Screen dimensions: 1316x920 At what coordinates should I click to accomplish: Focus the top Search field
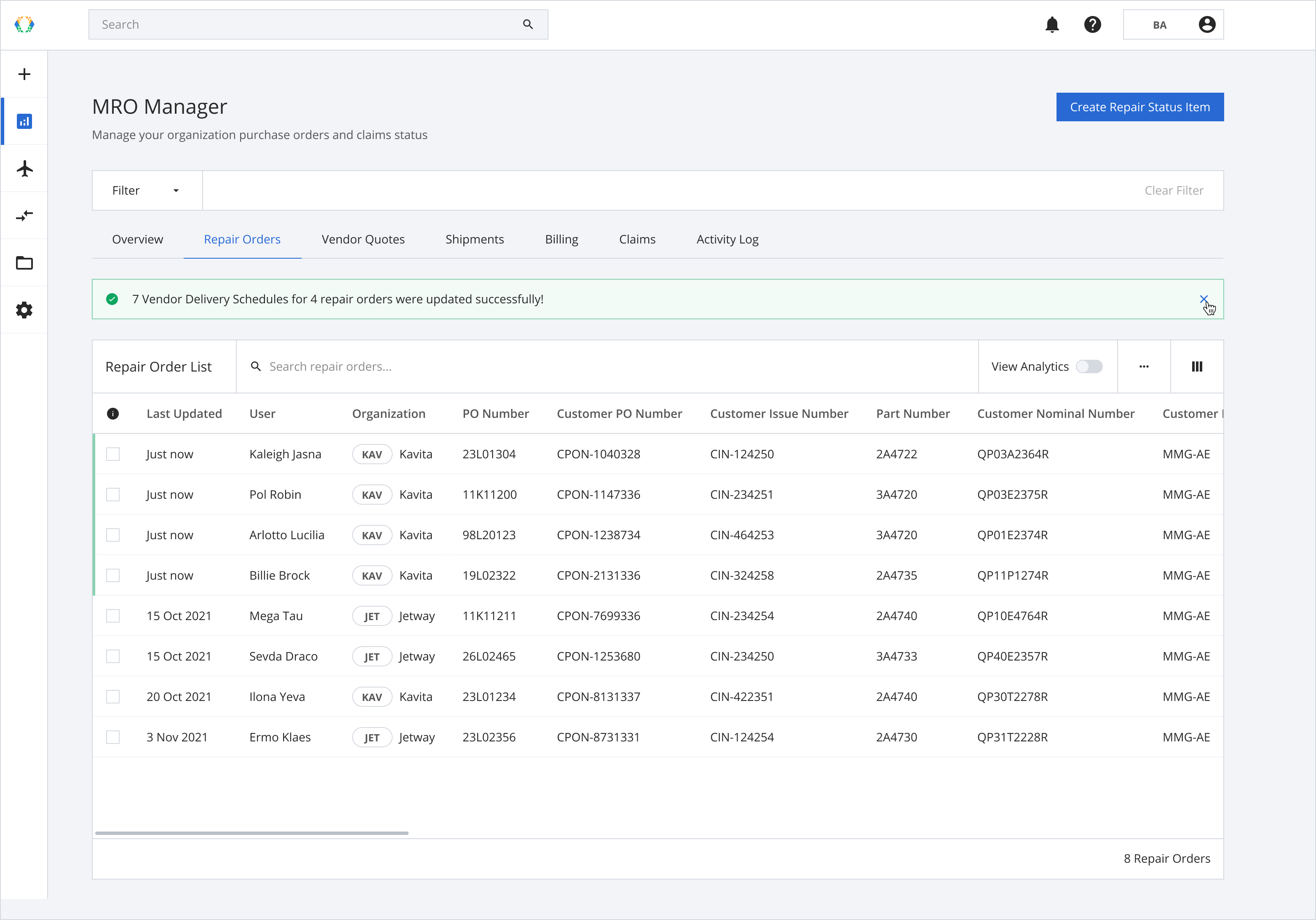(318, 25)
